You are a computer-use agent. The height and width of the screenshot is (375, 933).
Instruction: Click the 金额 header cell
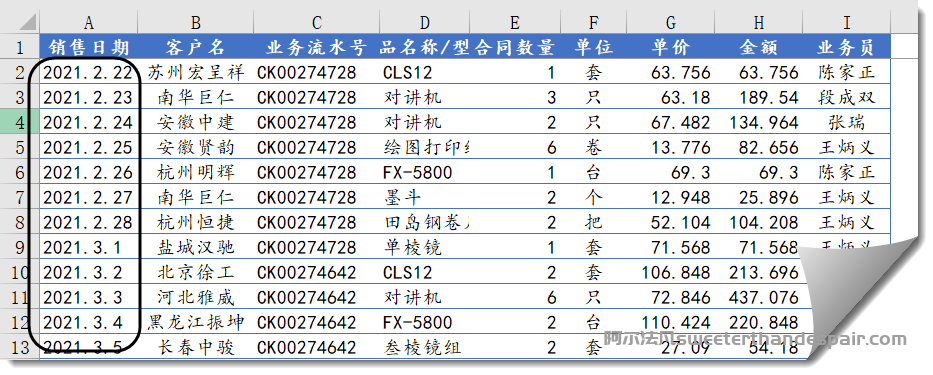(759, 46)
